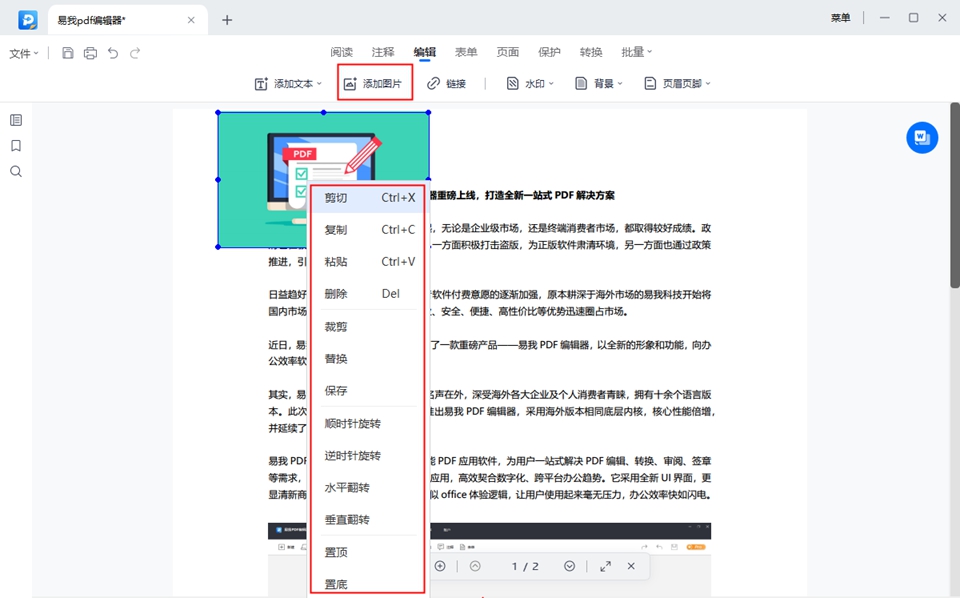The height and width of the screenshot is (598, 960).
Task: Choose 逆时针旋转 in the context menu
Action: click(367, 455)
